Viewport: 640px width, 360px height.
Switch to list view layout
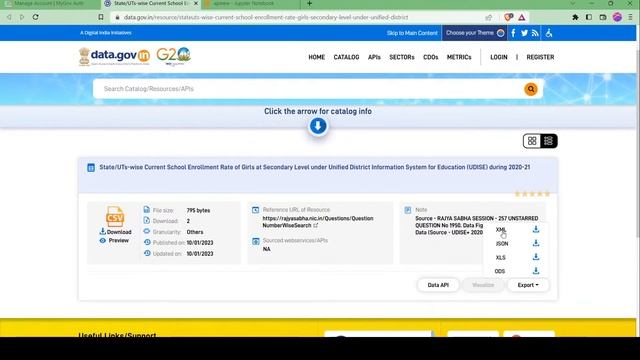[x=548, y=141]
